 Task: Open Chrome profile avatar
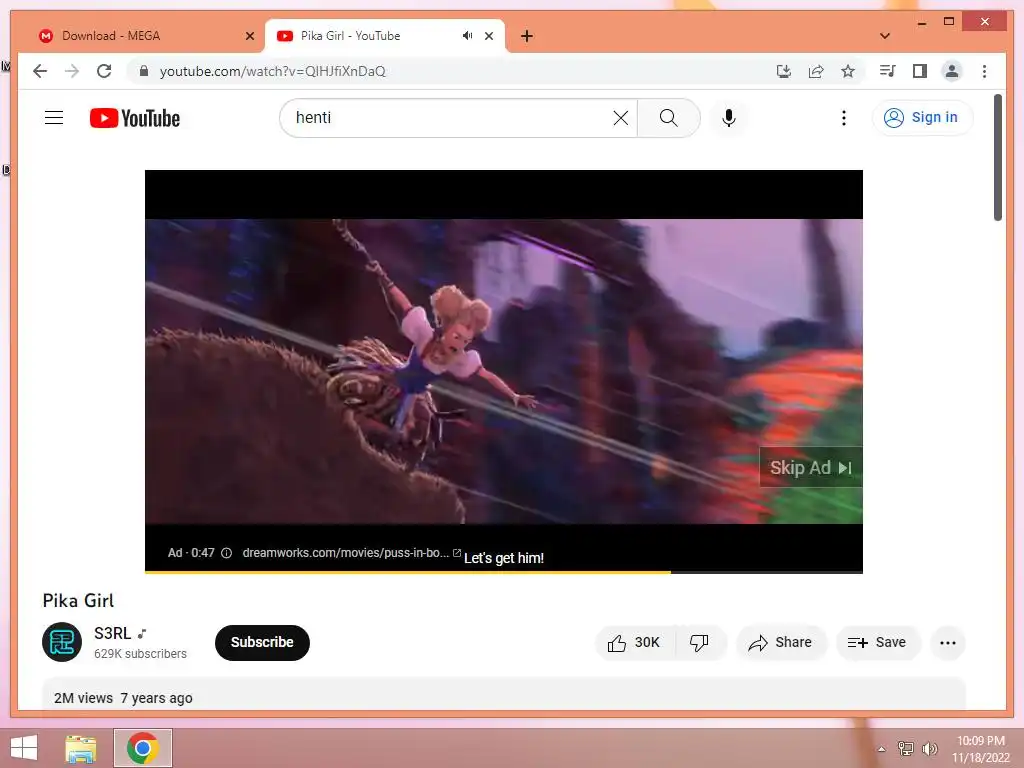(952, 71)
